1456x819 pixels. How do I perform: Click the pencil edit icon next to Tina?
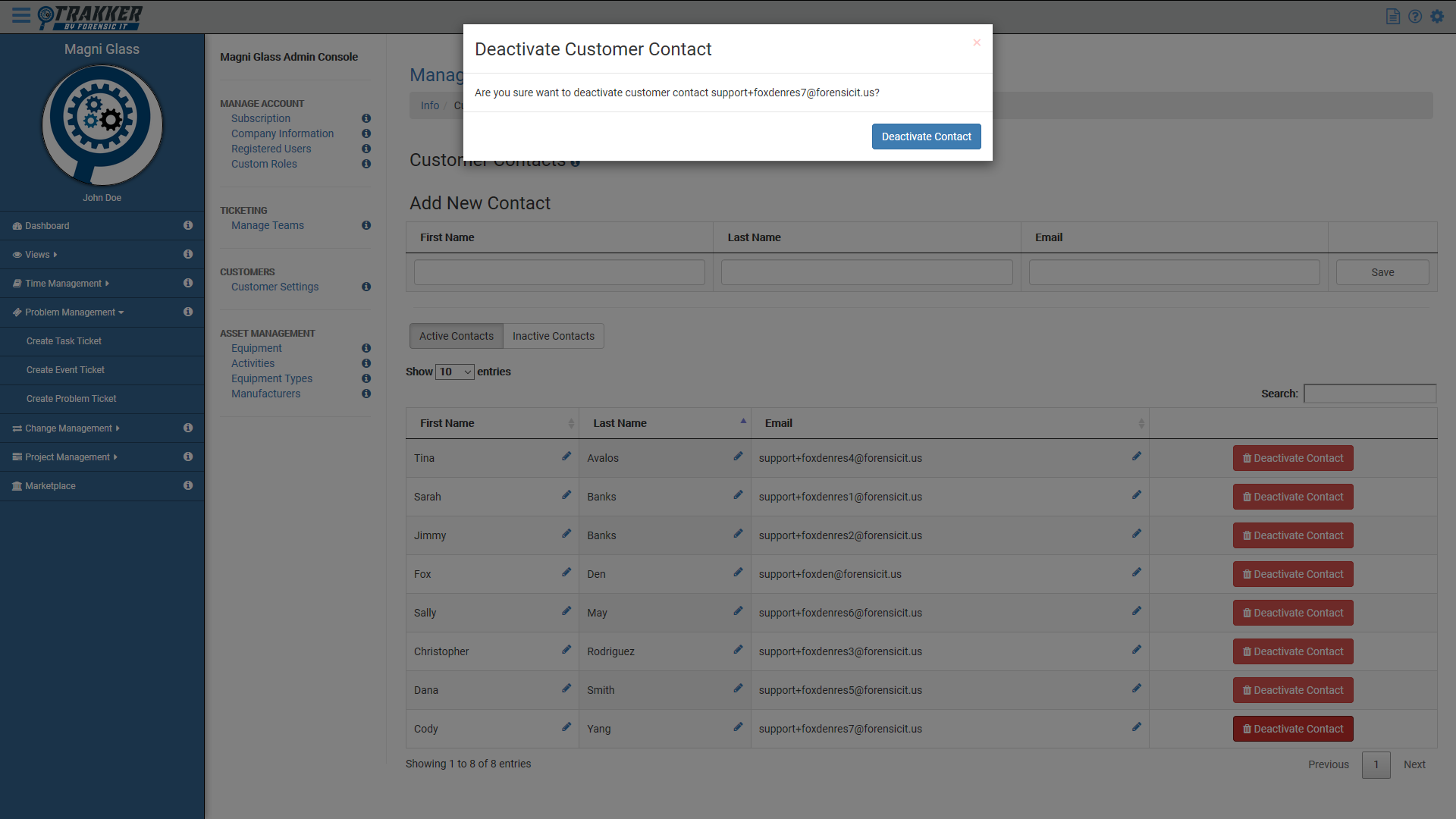pyautogui.click(x=566, y=457)
